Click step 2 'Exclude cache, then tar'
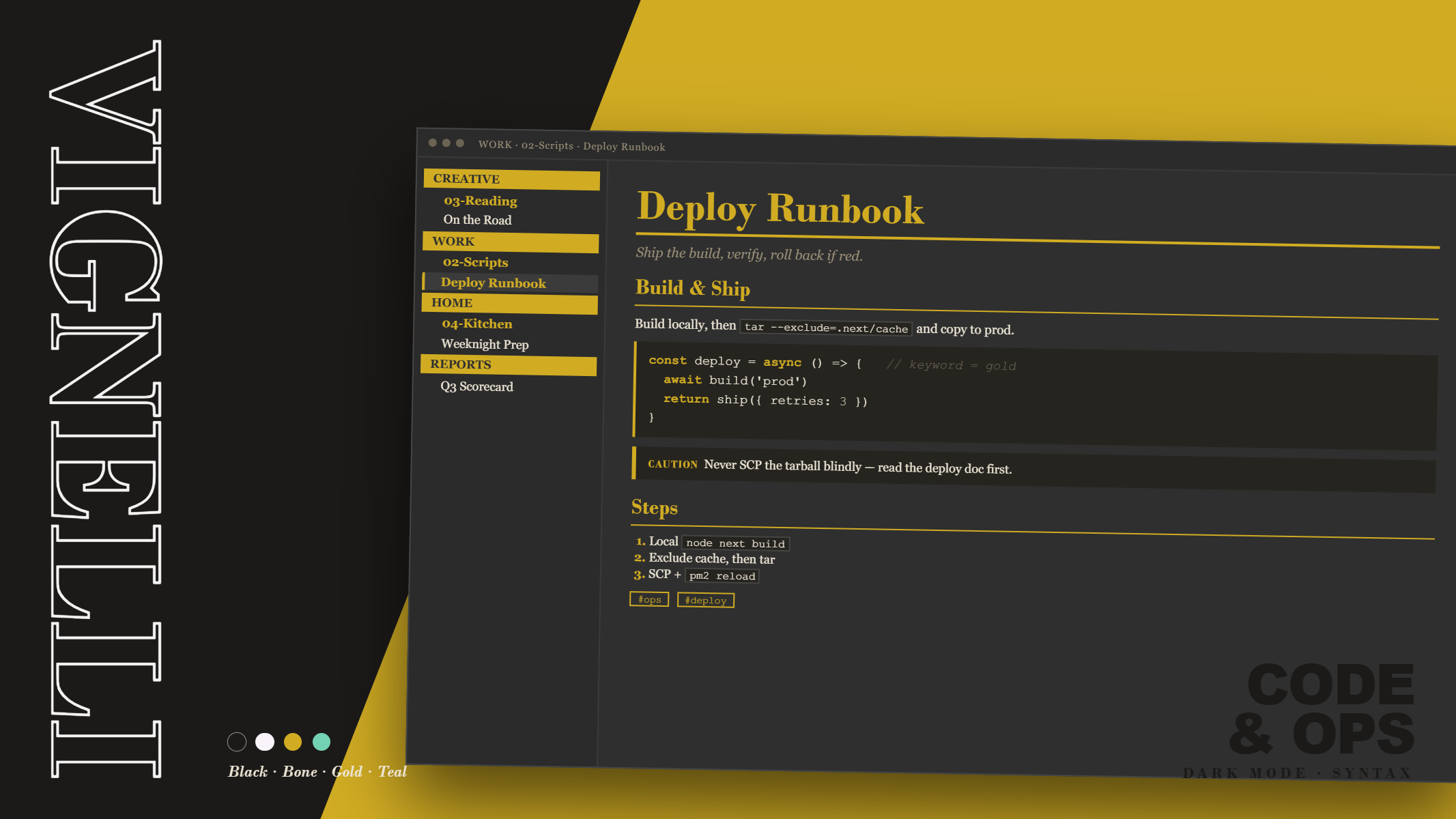This screenshot has width=1456, height=819. point(711,559)
